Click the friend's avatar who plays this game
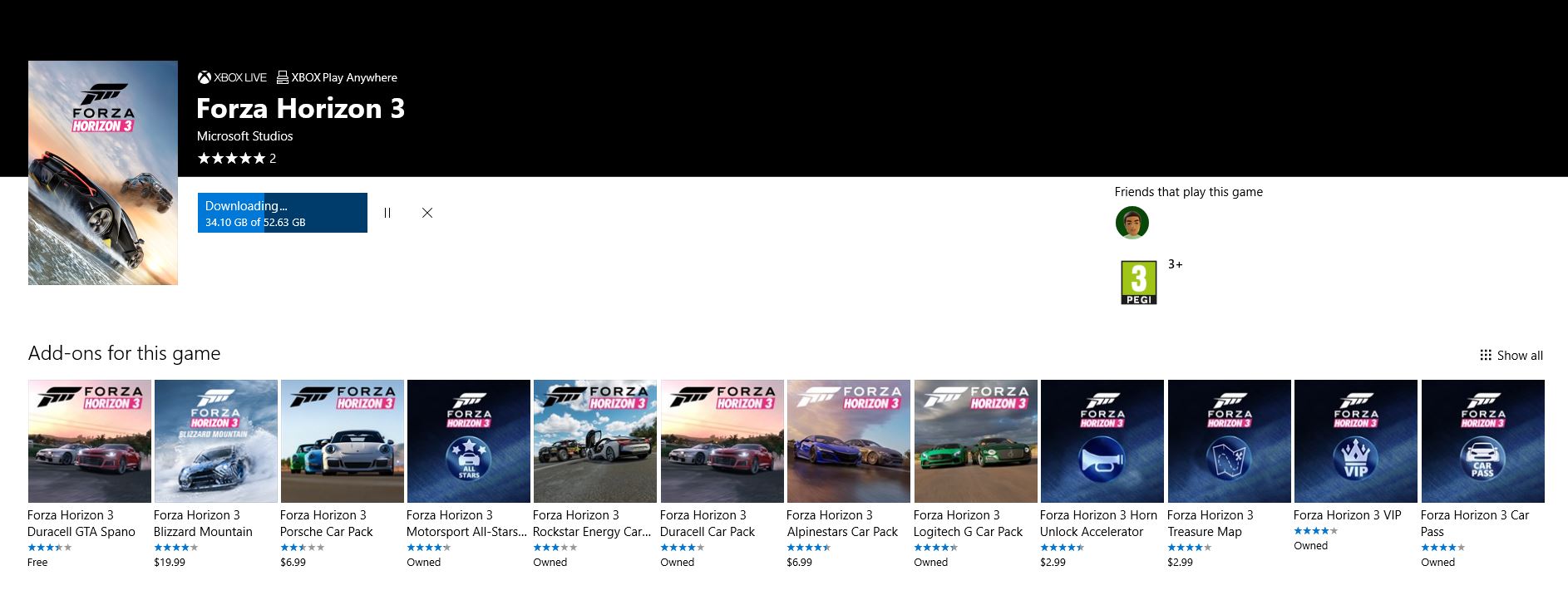The height and width of the screenshot is (605, 1568). tap(1132, 223)
